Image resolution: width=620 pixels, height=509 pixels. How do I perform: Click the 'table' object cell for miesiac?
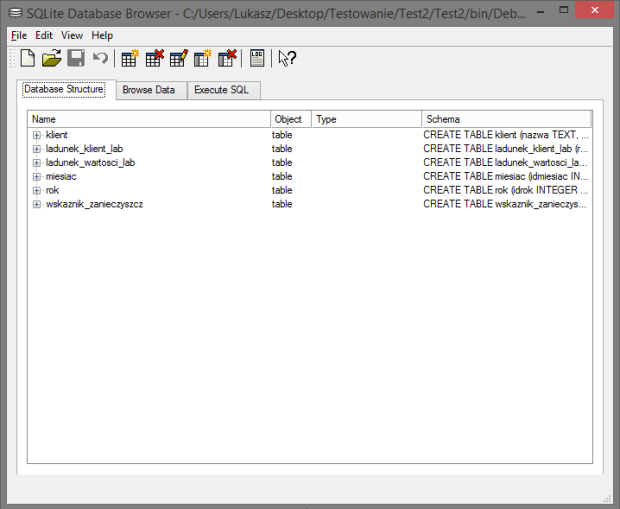coord(282,176)
